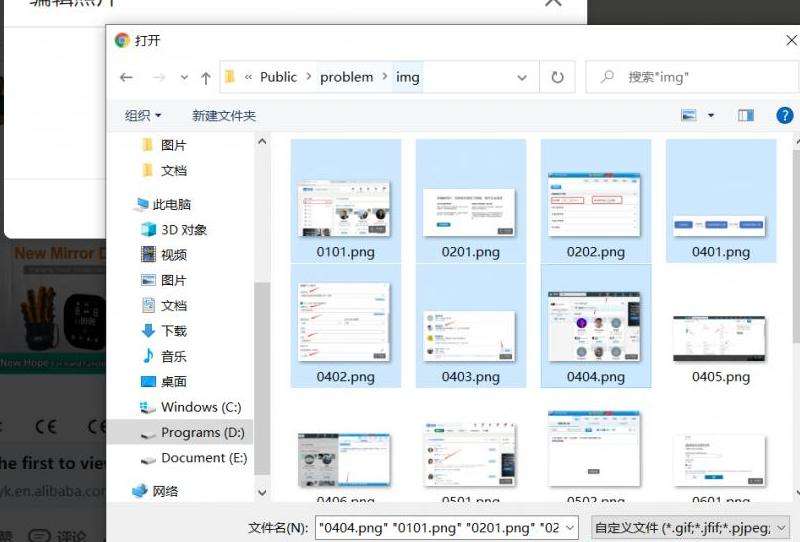Click the change view layout icon
Image resolution: width=800 pixels, height=542 pixels.
(x=689, y=115)
